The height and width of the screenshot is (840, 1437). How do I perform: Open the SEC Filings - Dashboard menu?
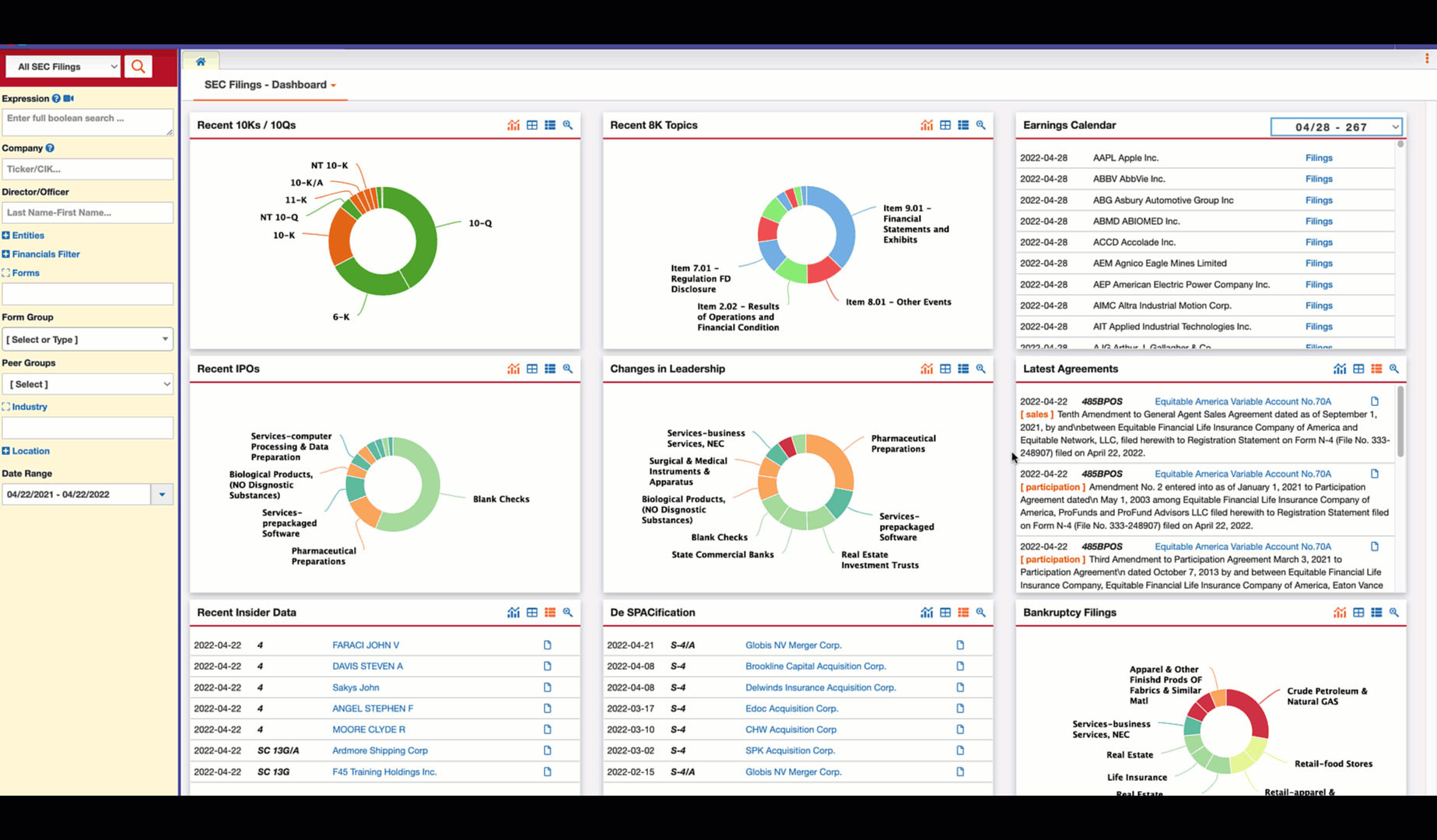269,85
